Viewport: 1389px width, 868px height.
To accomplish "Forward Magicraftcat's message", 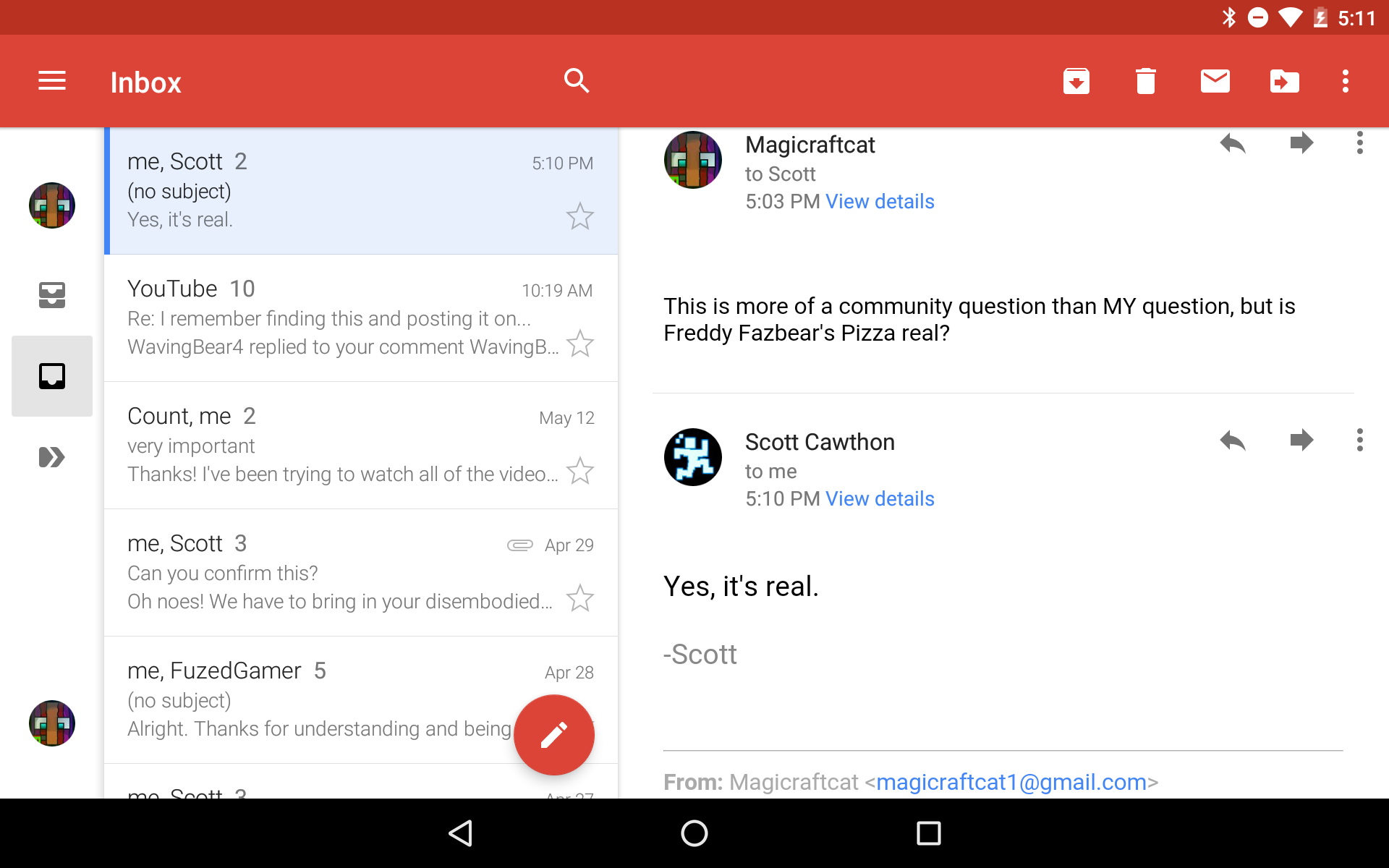I will click(x=1301, y=142).
